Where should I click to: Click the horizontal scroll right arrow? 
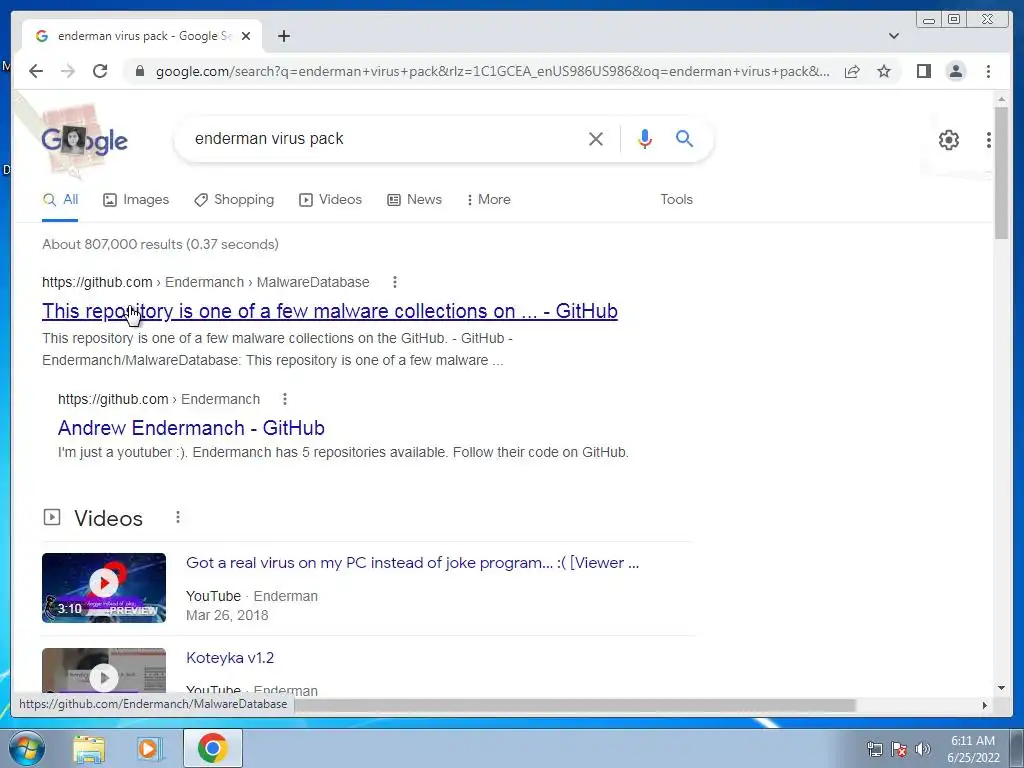pos(985,705)
